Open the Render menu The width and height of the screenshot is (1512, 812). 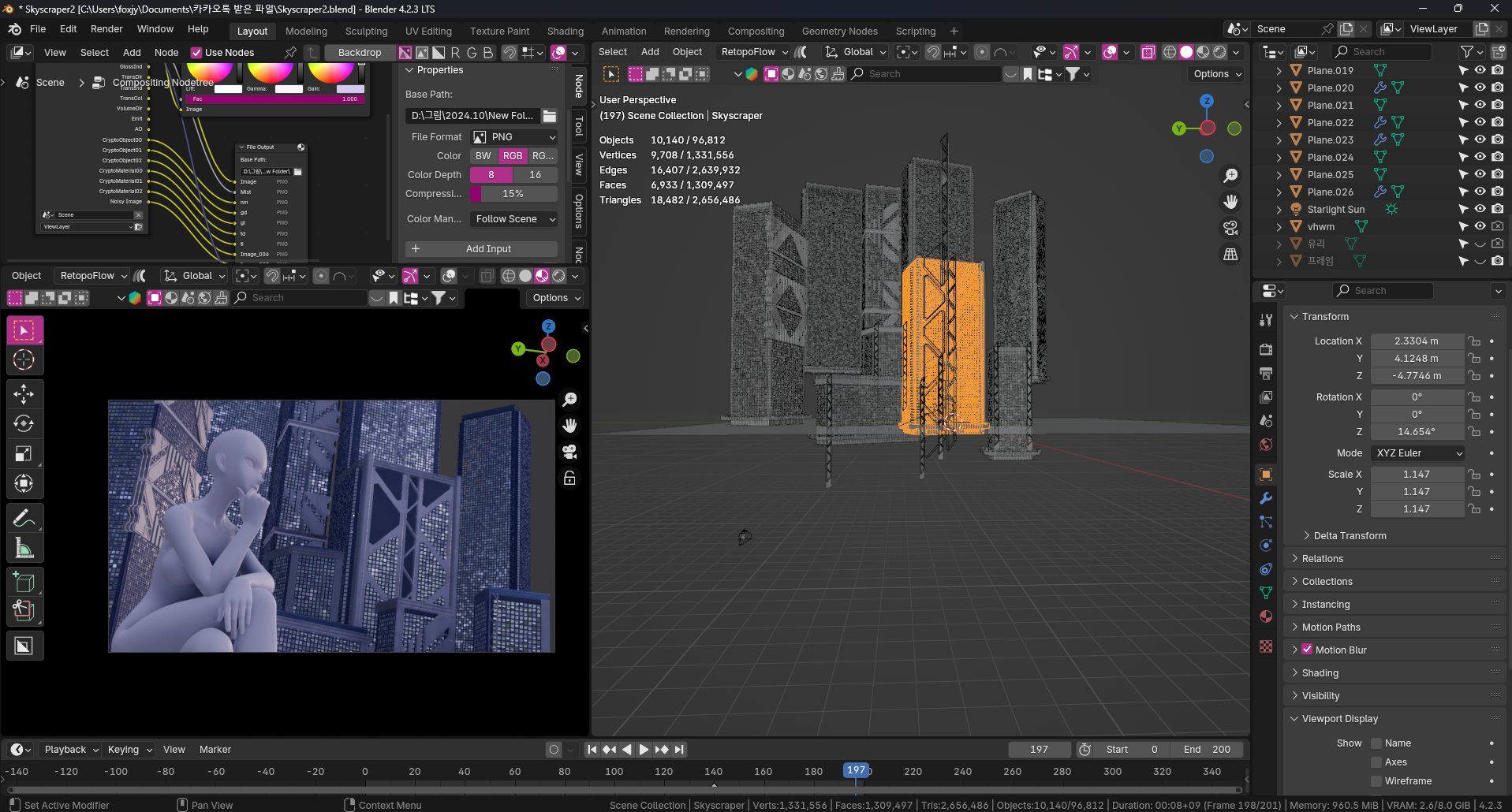(106, 29)
